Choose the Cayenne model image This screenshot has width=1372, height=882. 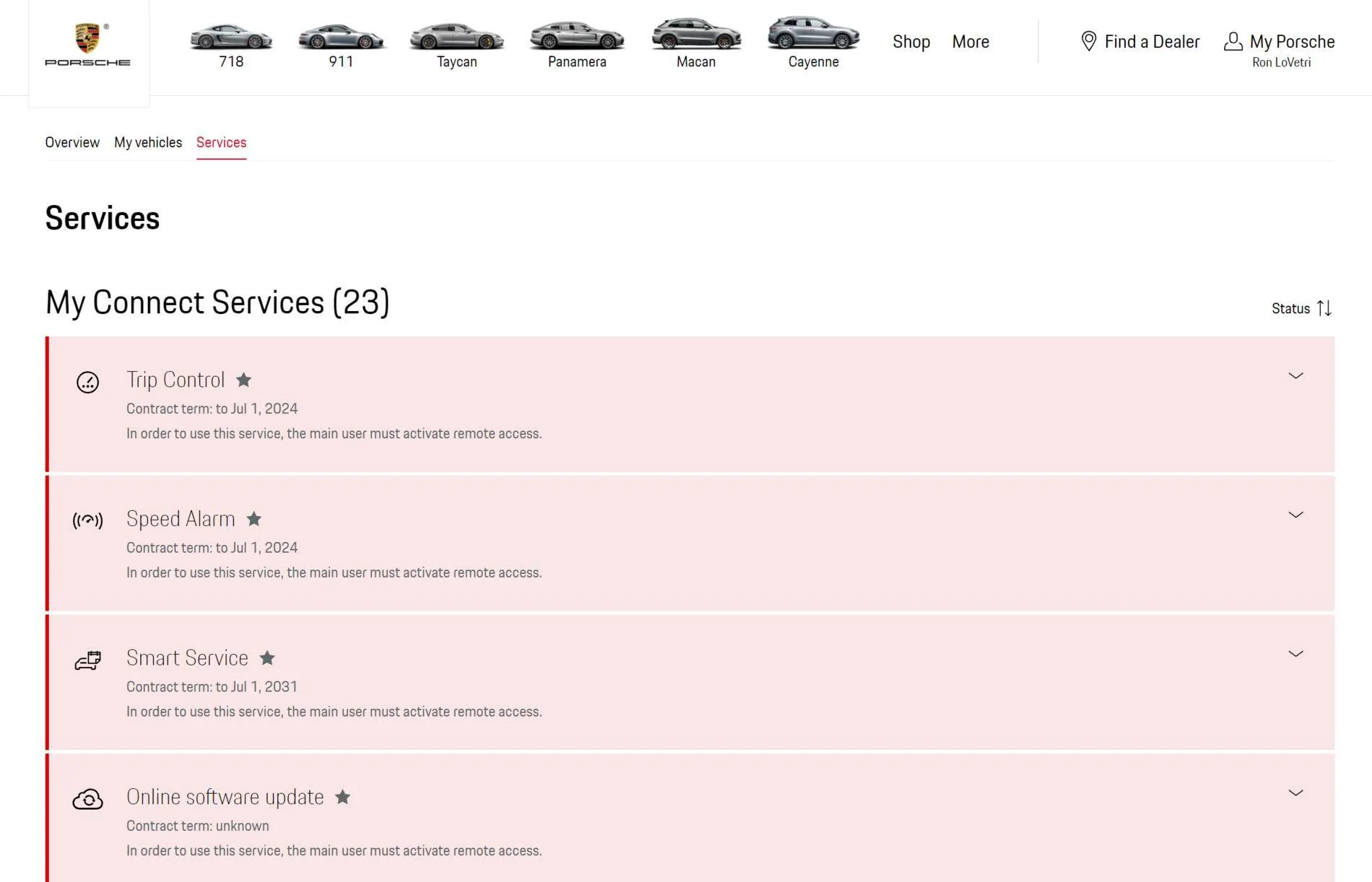[x=813, y=32]
